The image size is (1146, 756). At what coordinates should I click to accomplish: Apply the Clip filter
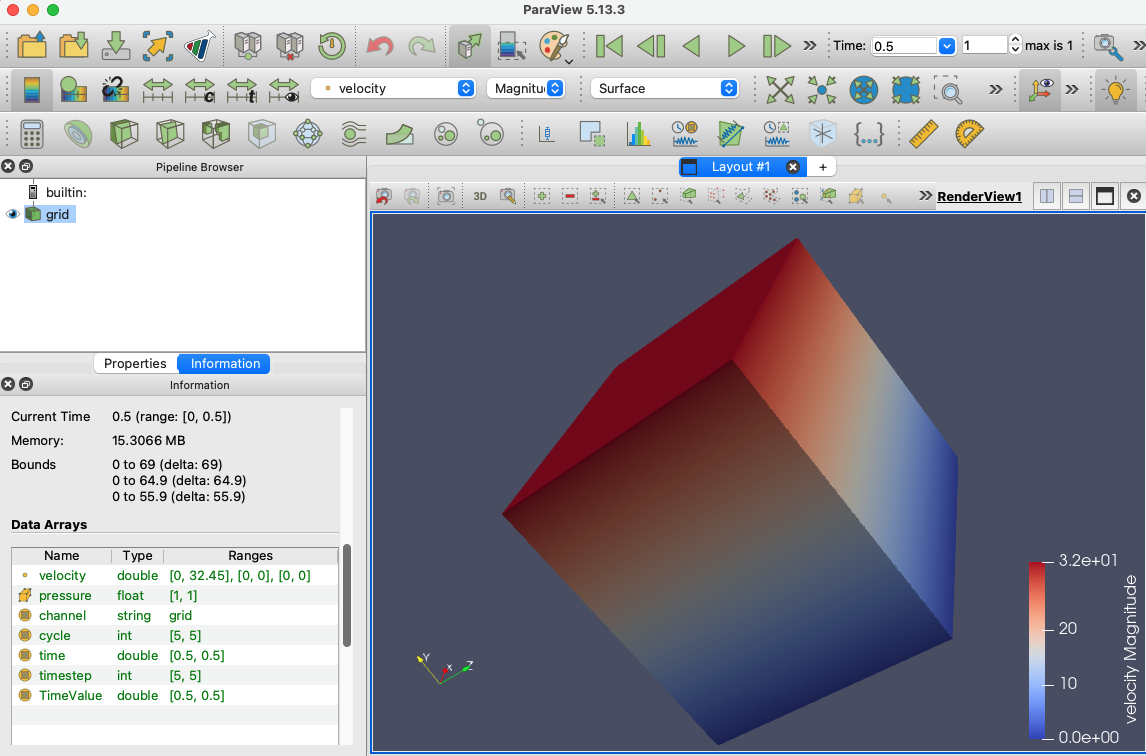(124, 134)
